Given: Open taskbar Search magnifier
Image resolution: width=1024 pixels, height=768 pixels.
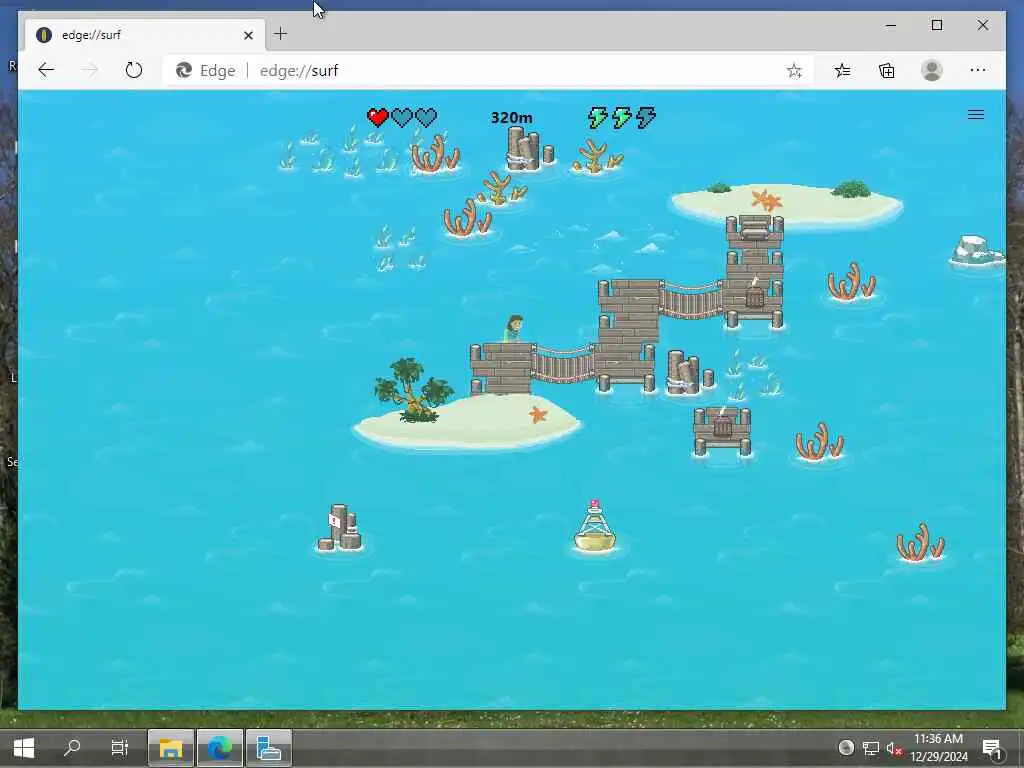Looking at the screenshot, I should [72, 748].
